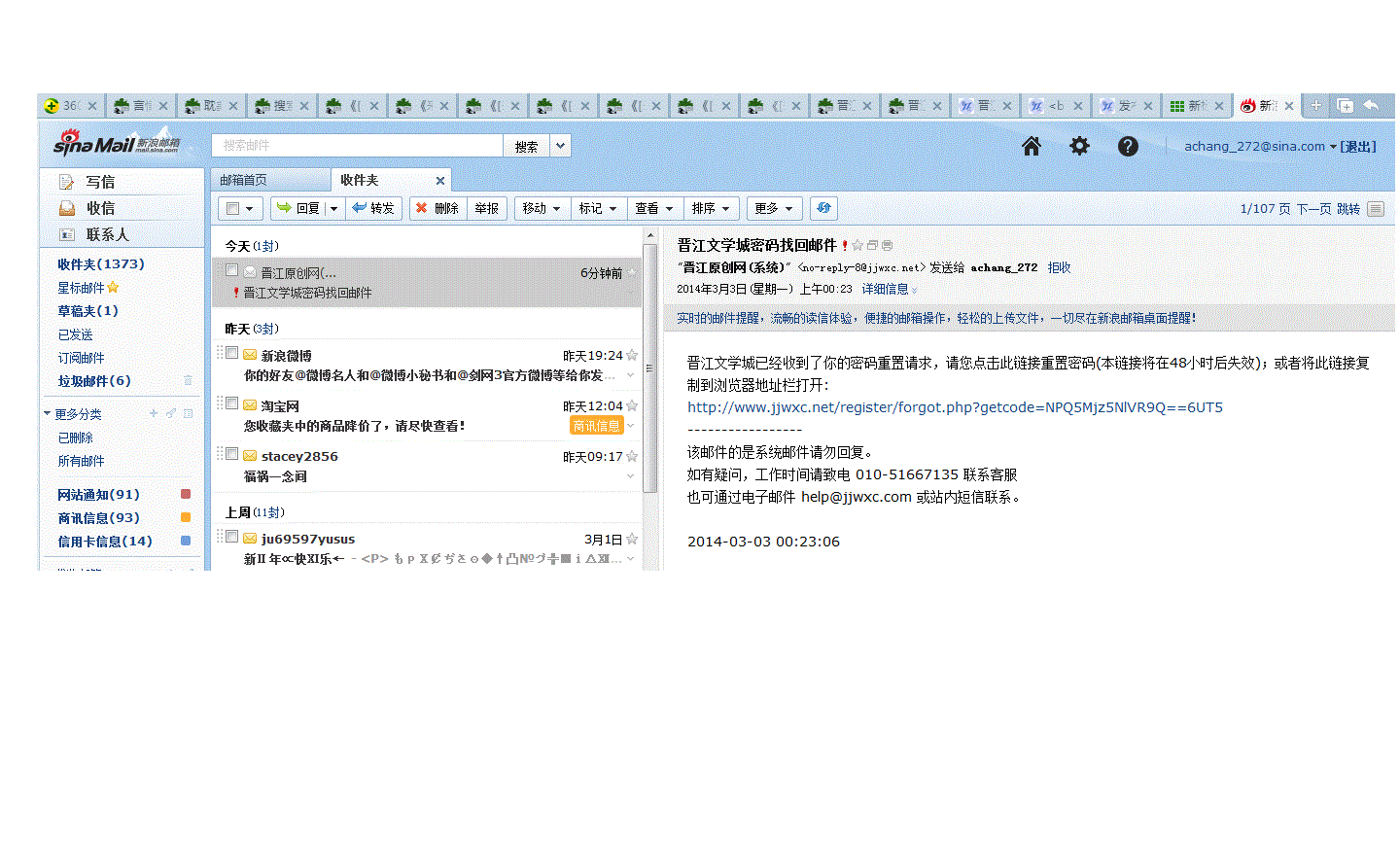Open the mailbox home icon
The height and width of the screenshot is (841, 1400).
pyautogui.click(x=1032, y=146)
